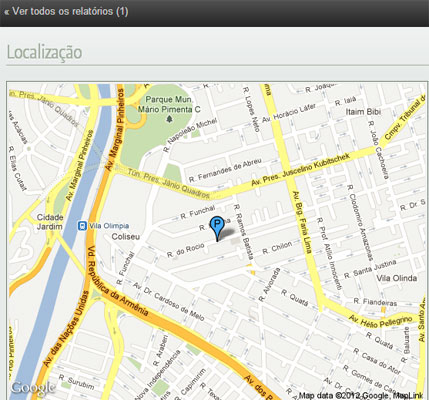429x400 pixels.
Task: Click the tree icon in Parque Mário Pimenta
Action: tap(170, 118)
